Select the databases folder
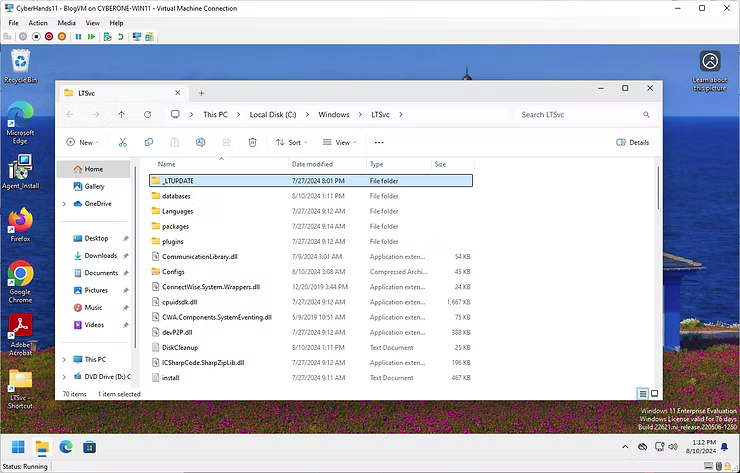The width and height of the screenshot is (740, 473). (x=311, y=196)
